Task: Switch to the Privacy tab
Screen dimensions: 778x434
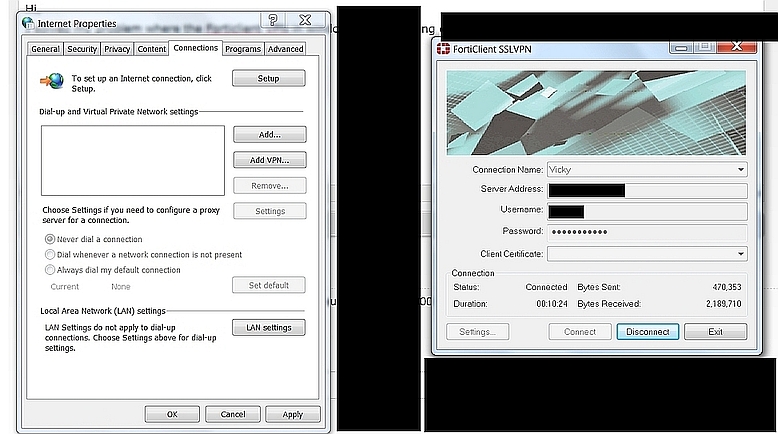Action: [117, 49]
